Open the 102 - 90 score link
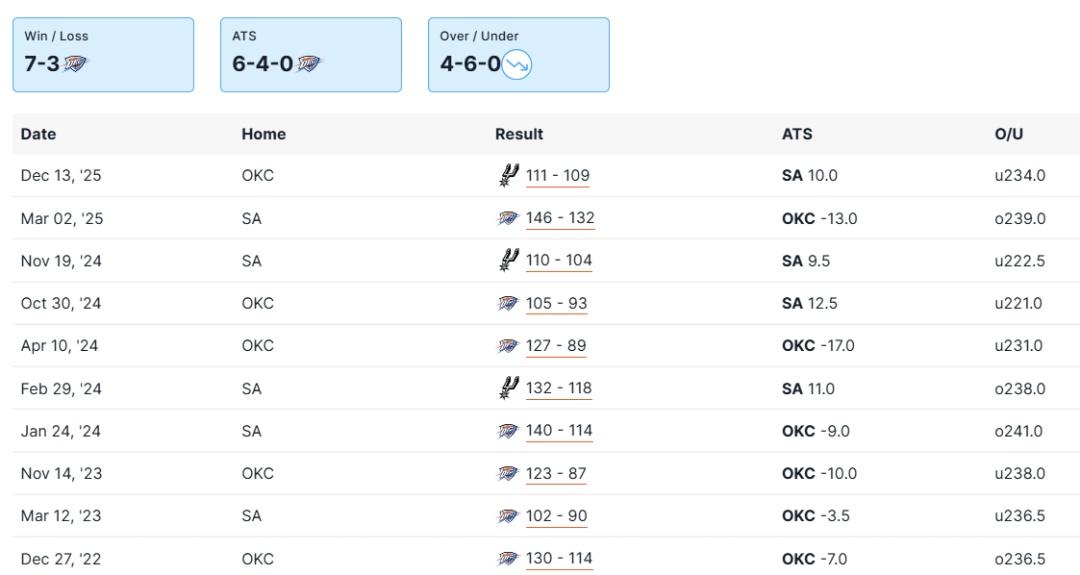Image resolution: width=1080 pixels, height=575 pixels. pos(556,516)
